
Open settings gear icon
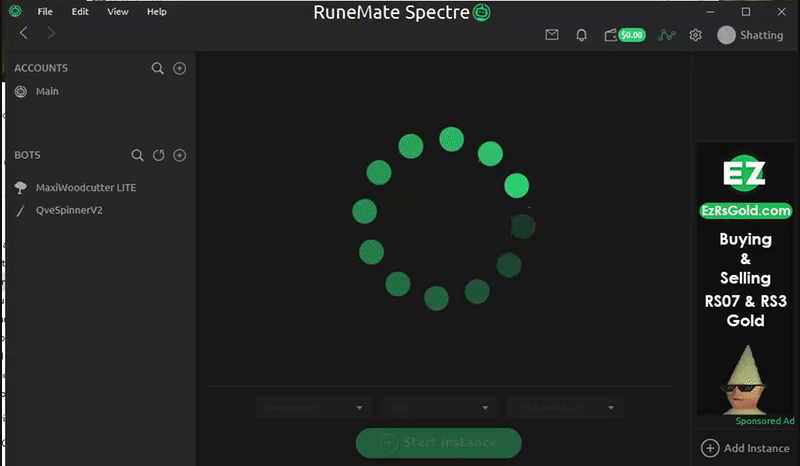click(x=695, y=35)
